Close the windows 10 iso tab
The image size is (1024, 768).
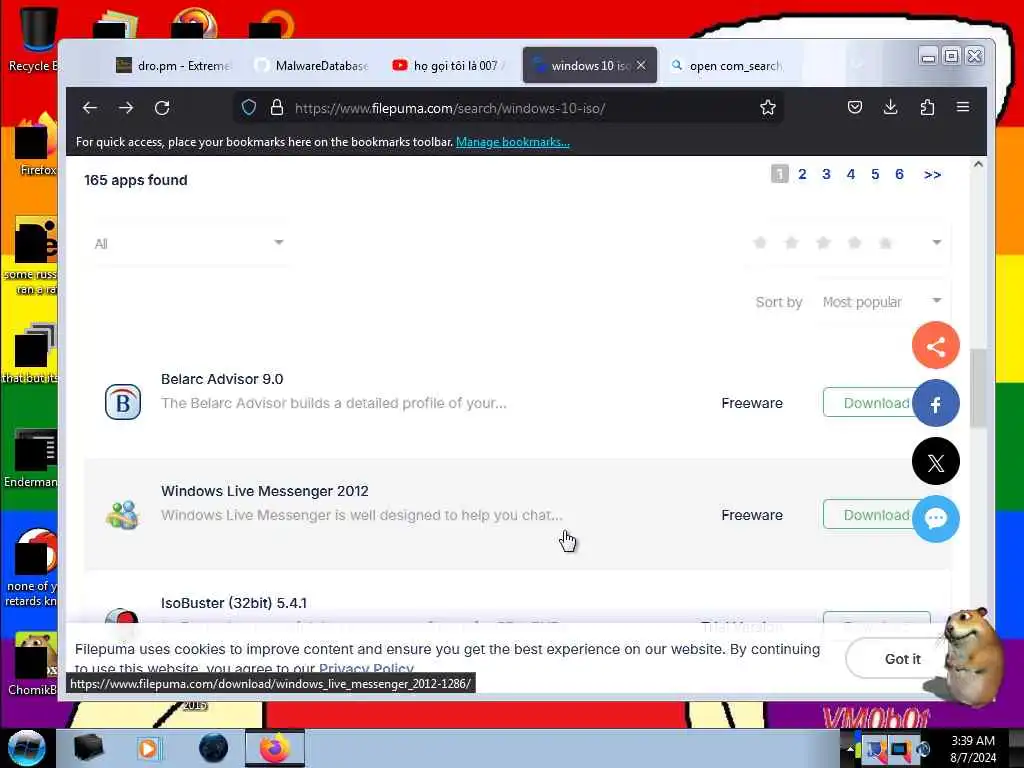[641, 65]
